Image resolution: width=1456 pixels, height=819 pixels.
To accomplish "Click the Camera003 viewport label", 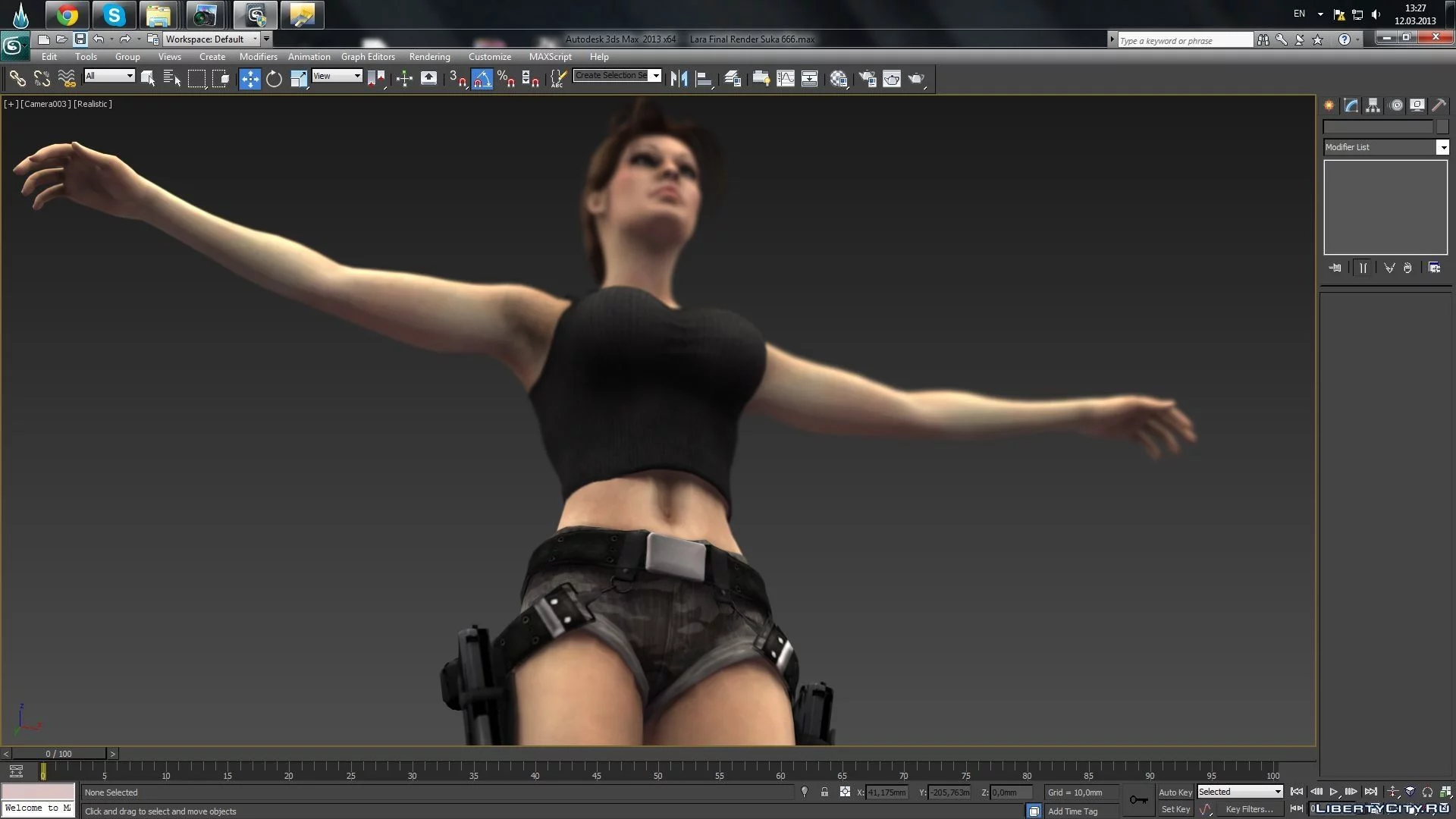I will tap(46, 104).
